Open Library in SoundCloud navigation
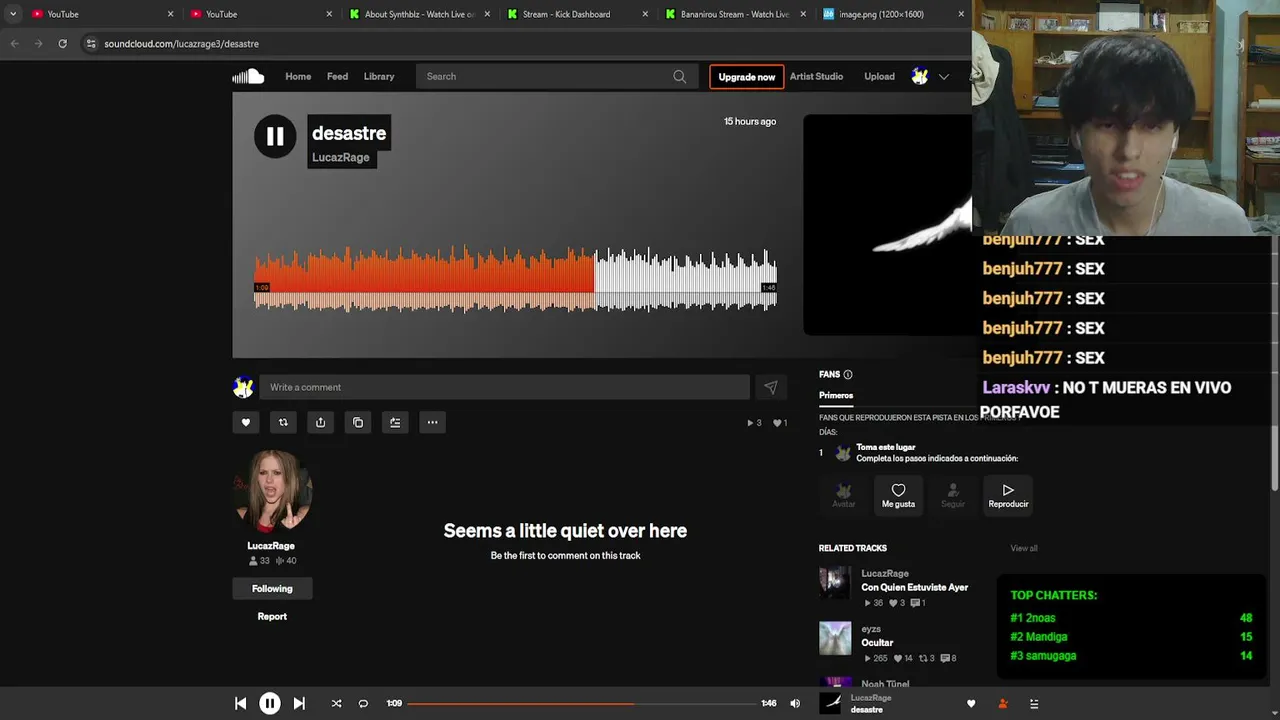 (x=379, y=76)
